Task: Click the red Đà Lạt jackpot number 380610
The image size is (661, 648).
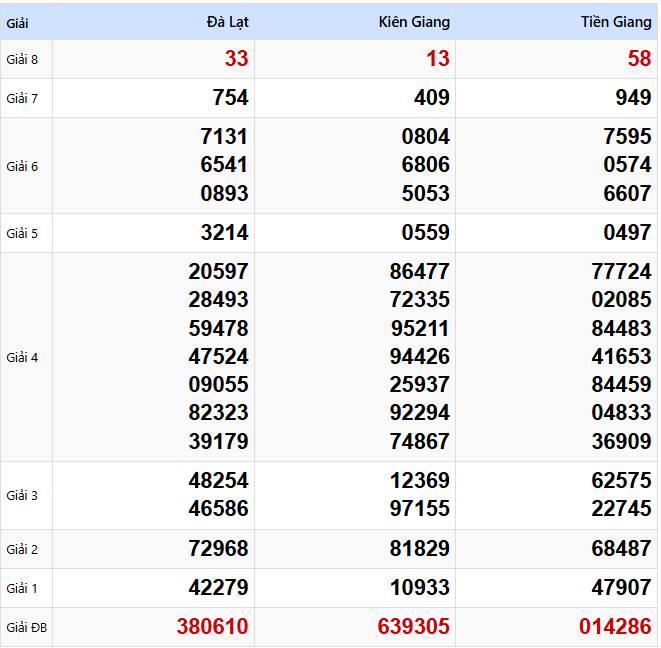Action: 212,627
